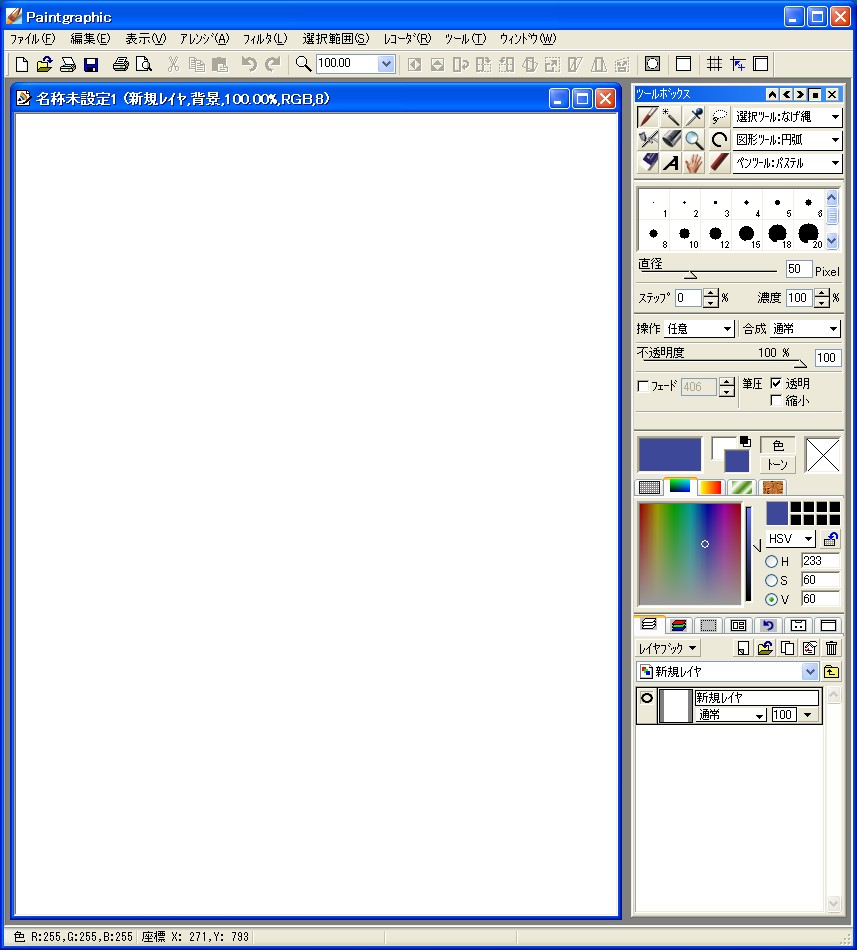Click the large foreground color swatch
This screenshot has height=950, width=857.
(670, 454)
